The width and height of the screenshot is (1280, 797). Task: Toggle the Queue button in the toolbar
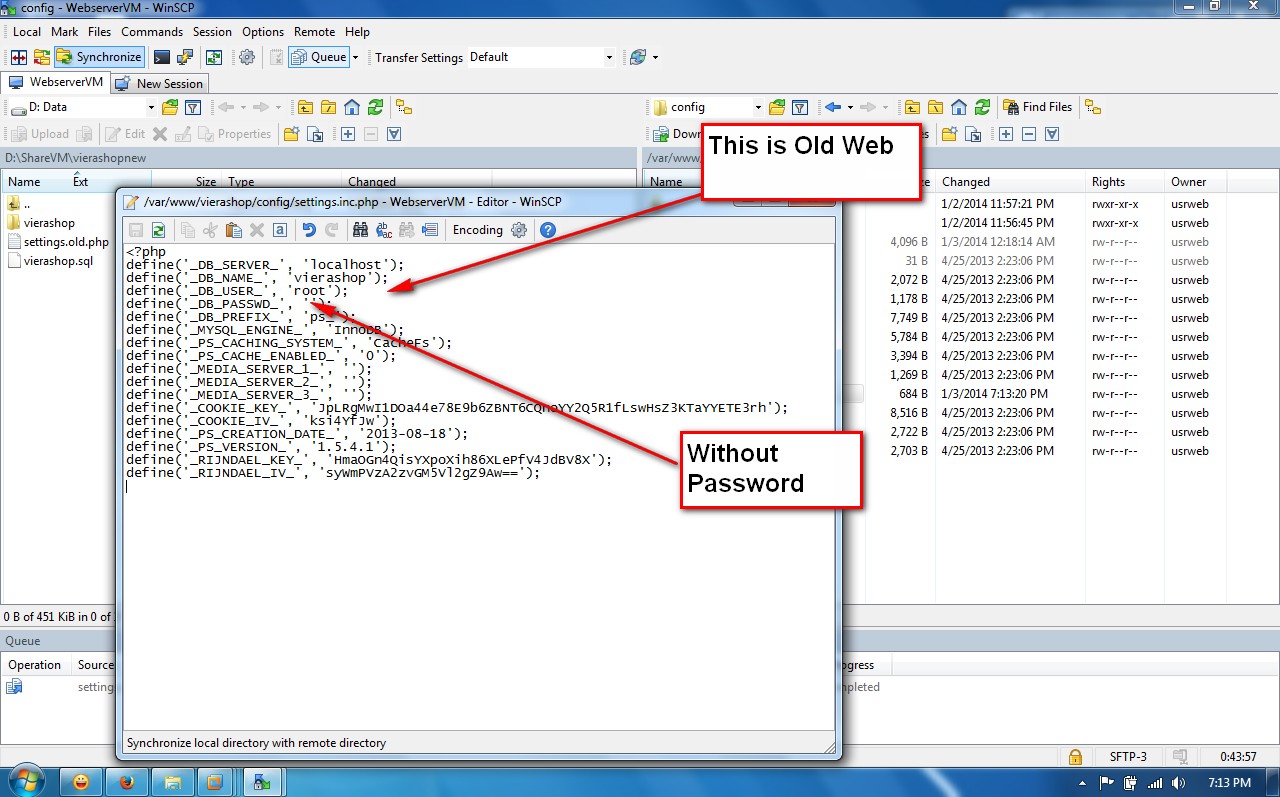coord(319,57)
